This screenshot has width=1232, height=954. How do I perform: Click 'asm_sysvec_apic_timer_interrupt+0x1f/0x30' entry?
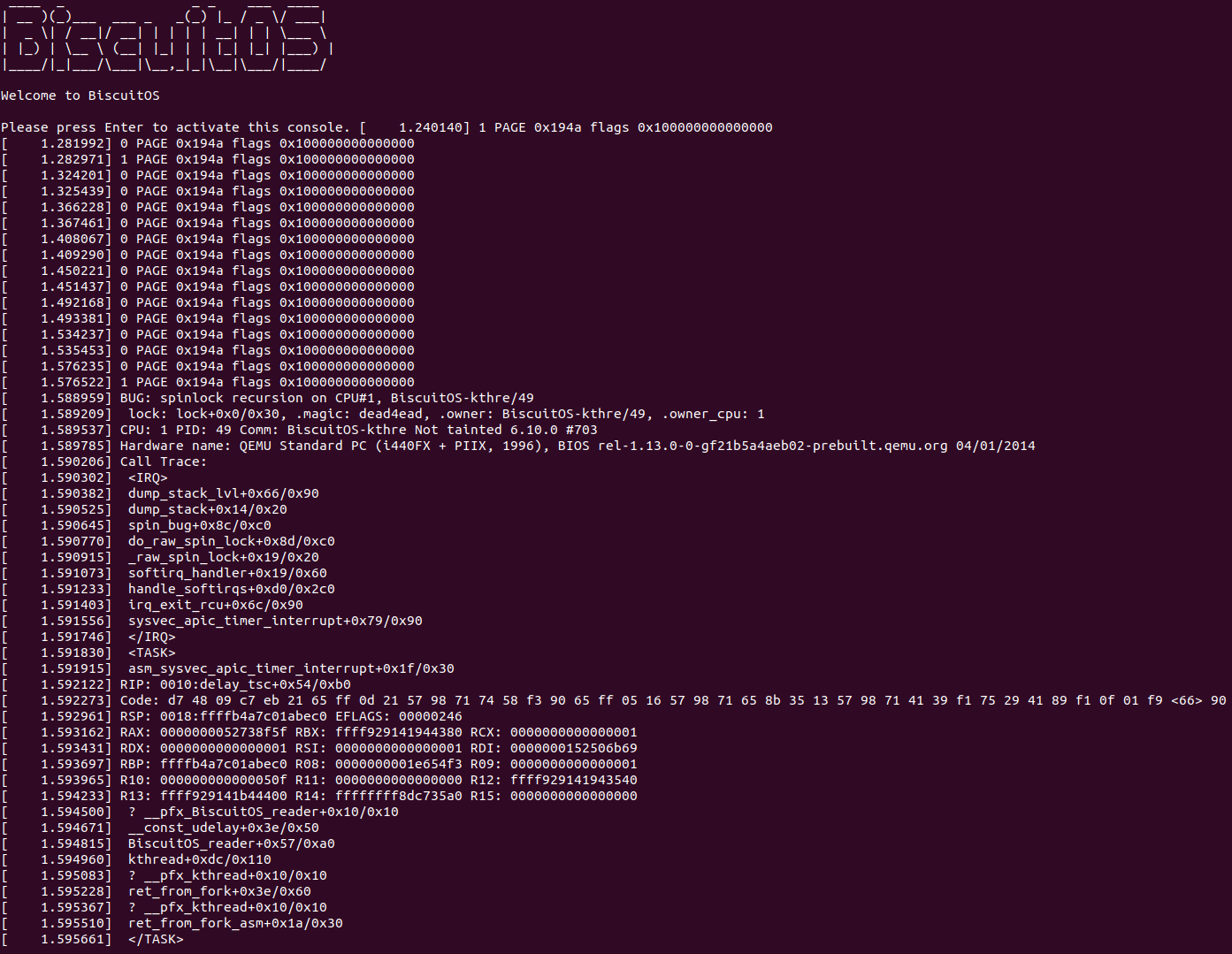[291, 668]
